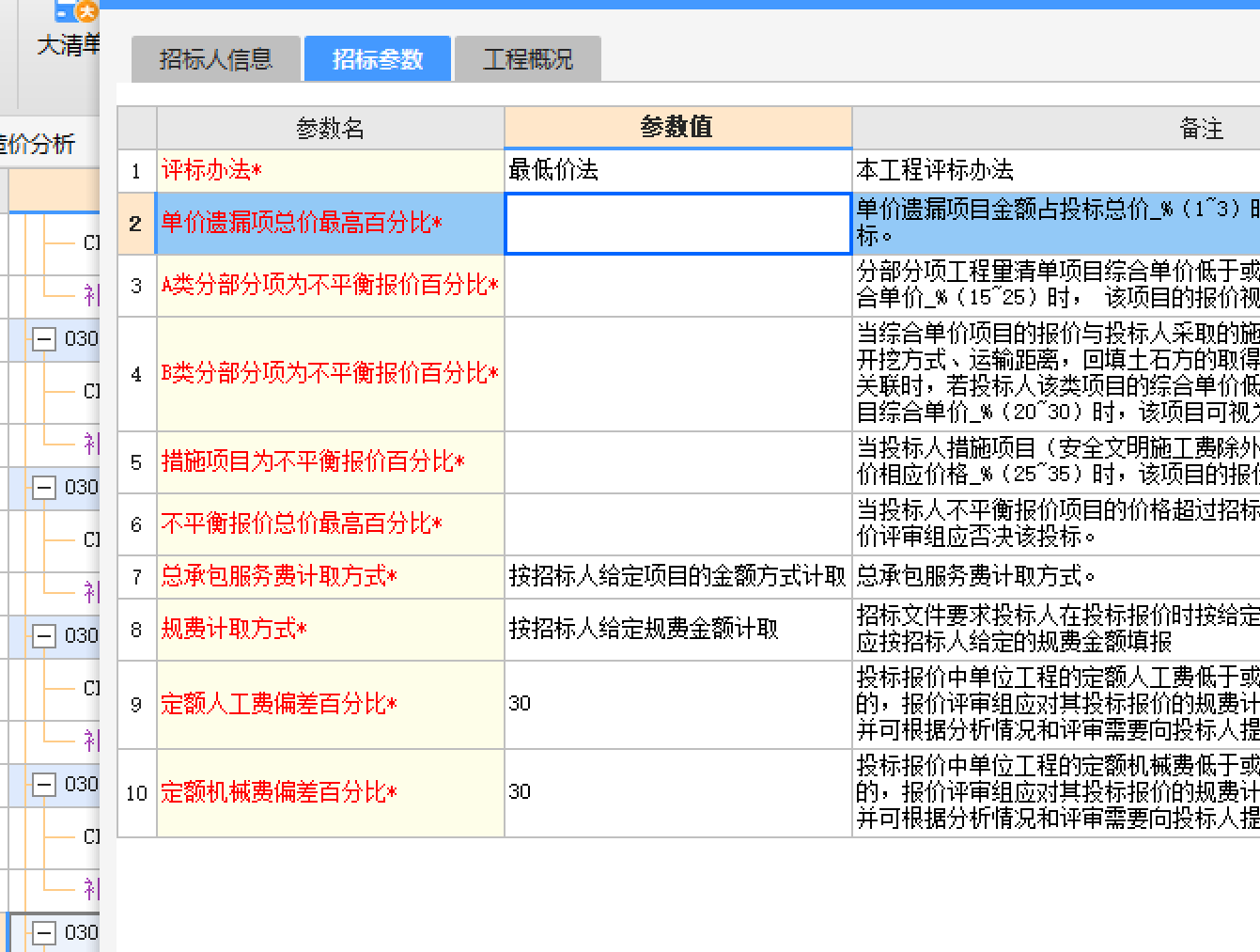
Task: Select the 最低价法 value cell
Action: coord(678,170)
